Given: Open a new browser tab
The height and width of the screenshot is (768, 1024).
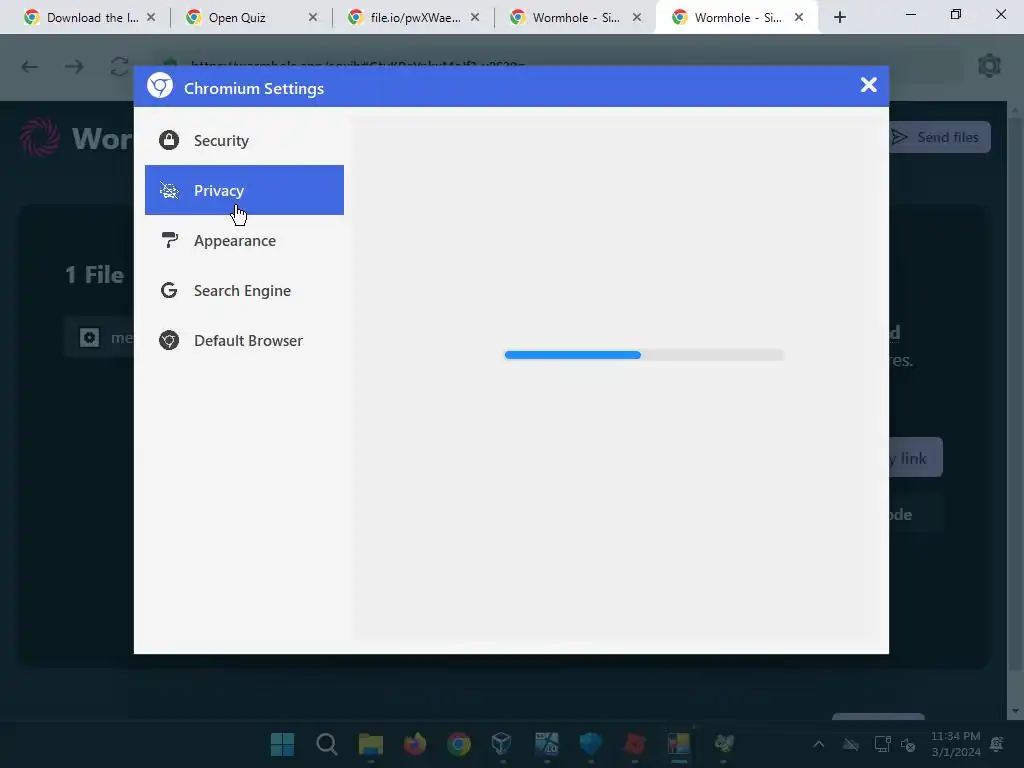Looking at the screenshot, I should (x=840, y=18).
